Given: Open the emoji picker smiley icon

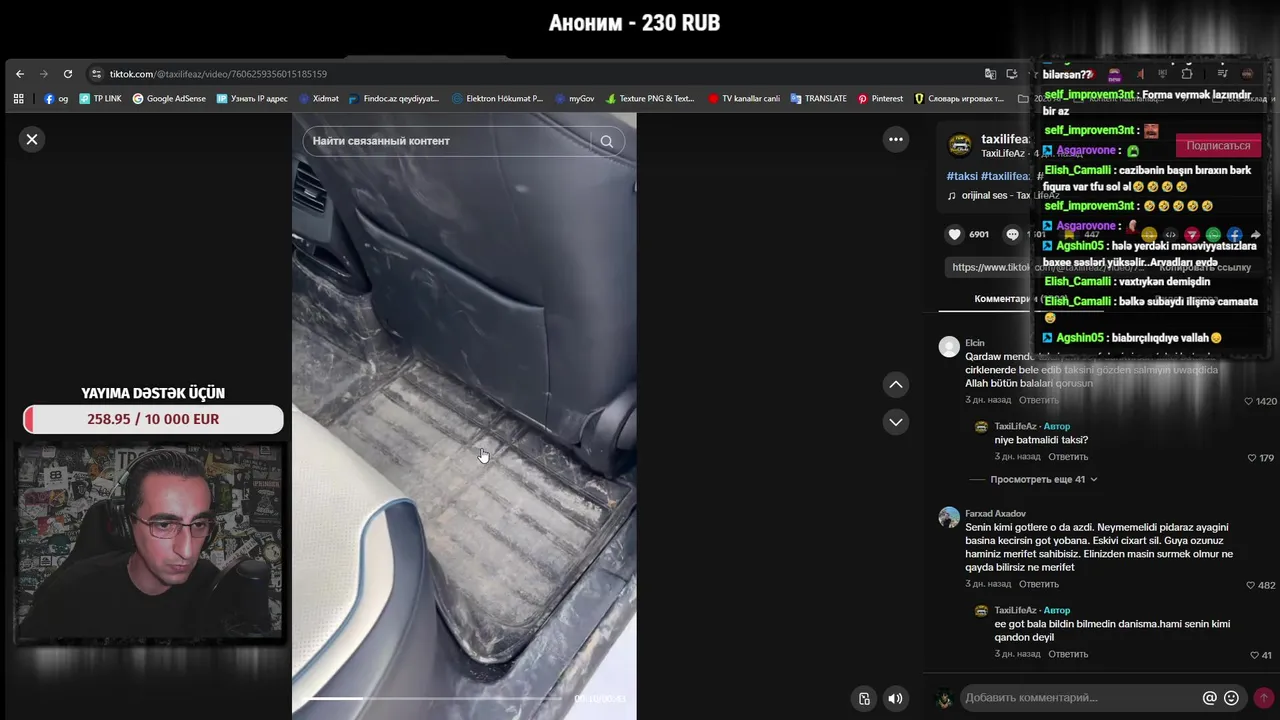Looking at the screenshot, I should pyautogui.click(x=1231, y=698).
